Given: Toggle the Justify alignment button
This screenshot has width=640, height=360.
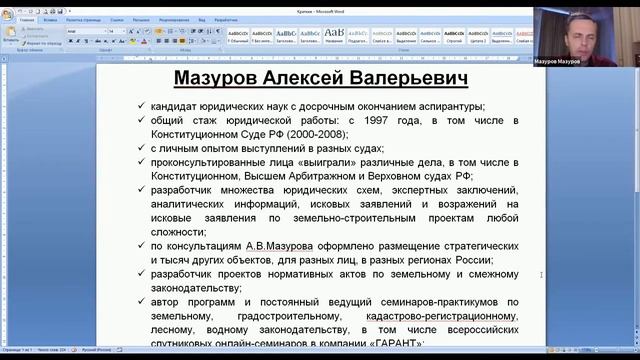Looking at the screenshot, I should (182, 41).
